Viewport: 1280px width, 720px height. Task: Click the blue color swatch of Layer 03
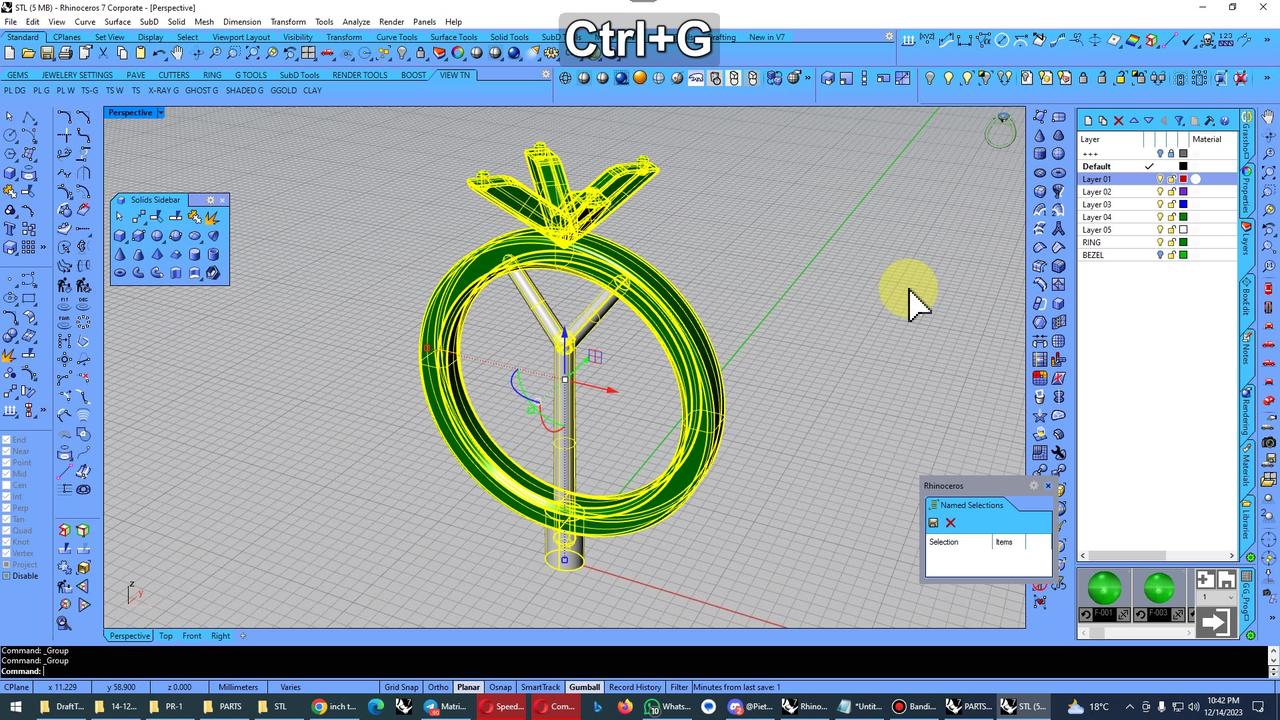point(1183,204)
